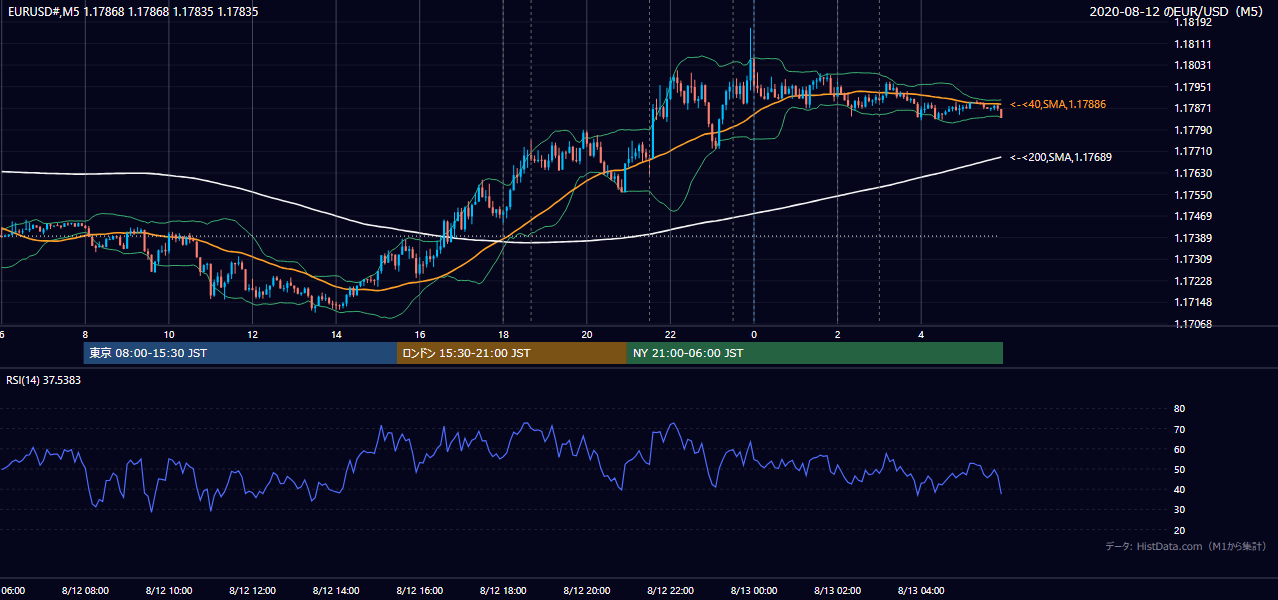Click the 東京 08:00-15:30 JST session bar

click(x=240, y=353)
